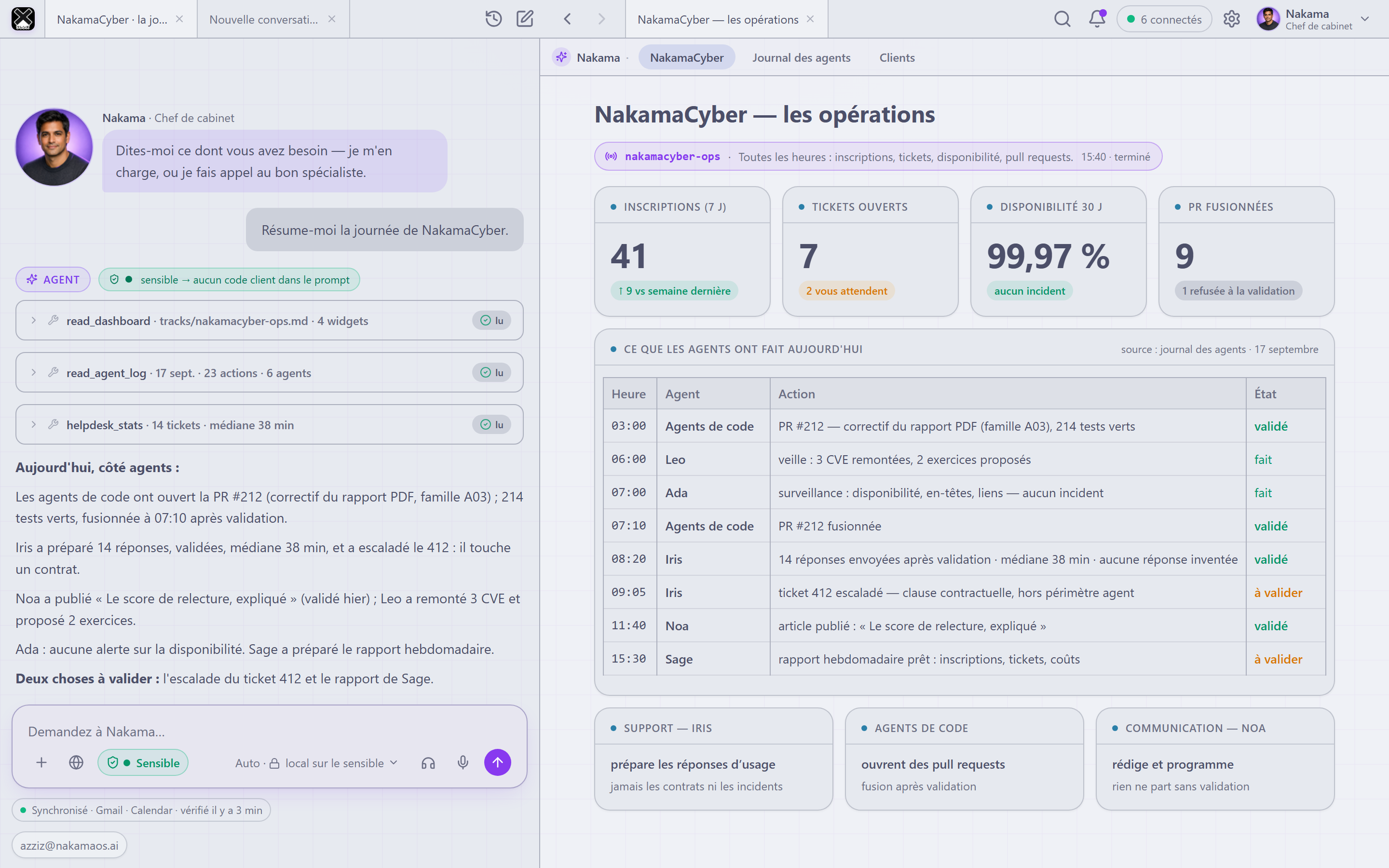Open the 6 connectés status pill
1389x868 pixels.
pos(1164,19)
